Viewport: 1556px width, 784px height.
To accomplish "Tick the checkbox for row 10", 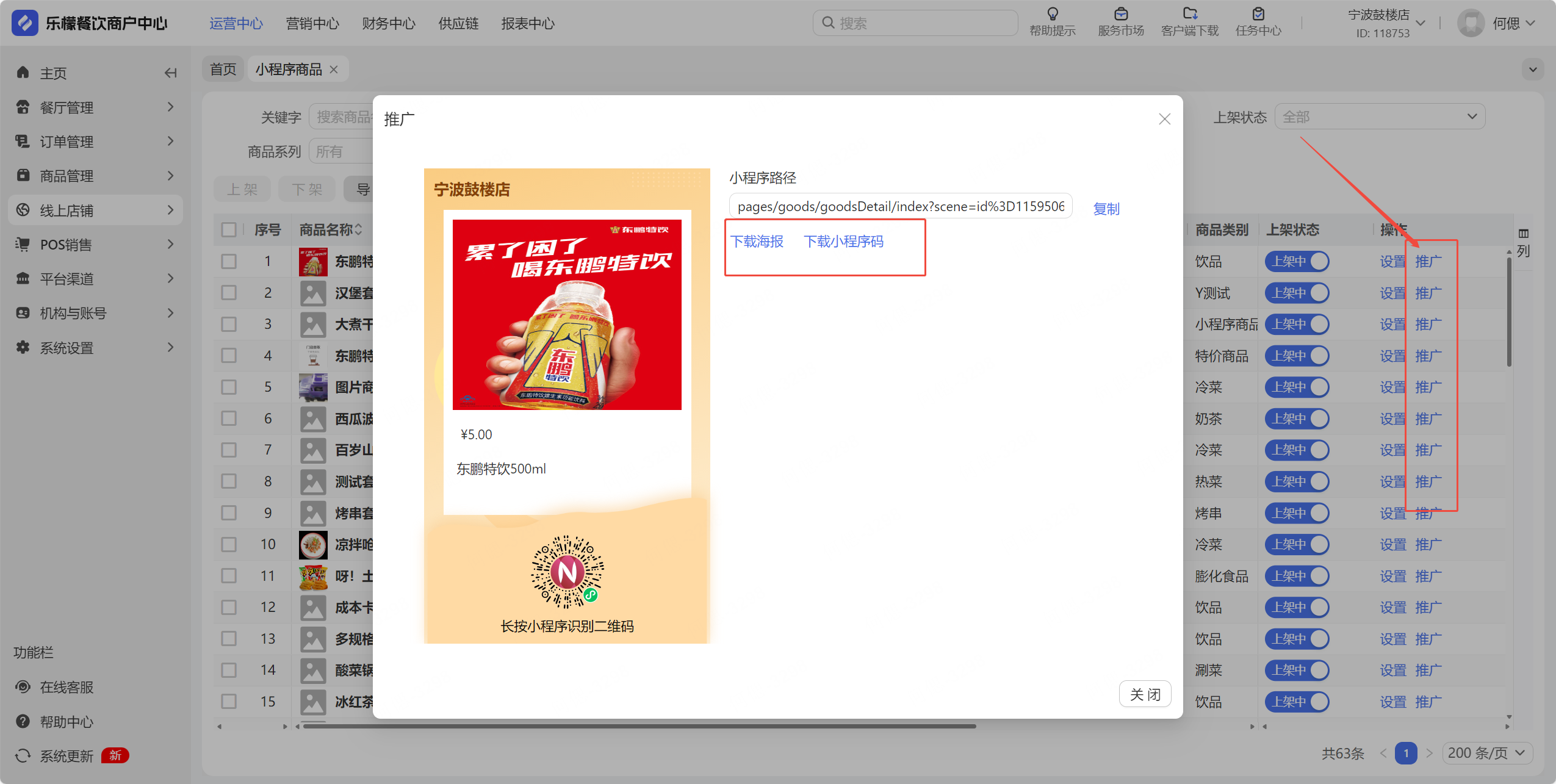I will click(229, 544).
